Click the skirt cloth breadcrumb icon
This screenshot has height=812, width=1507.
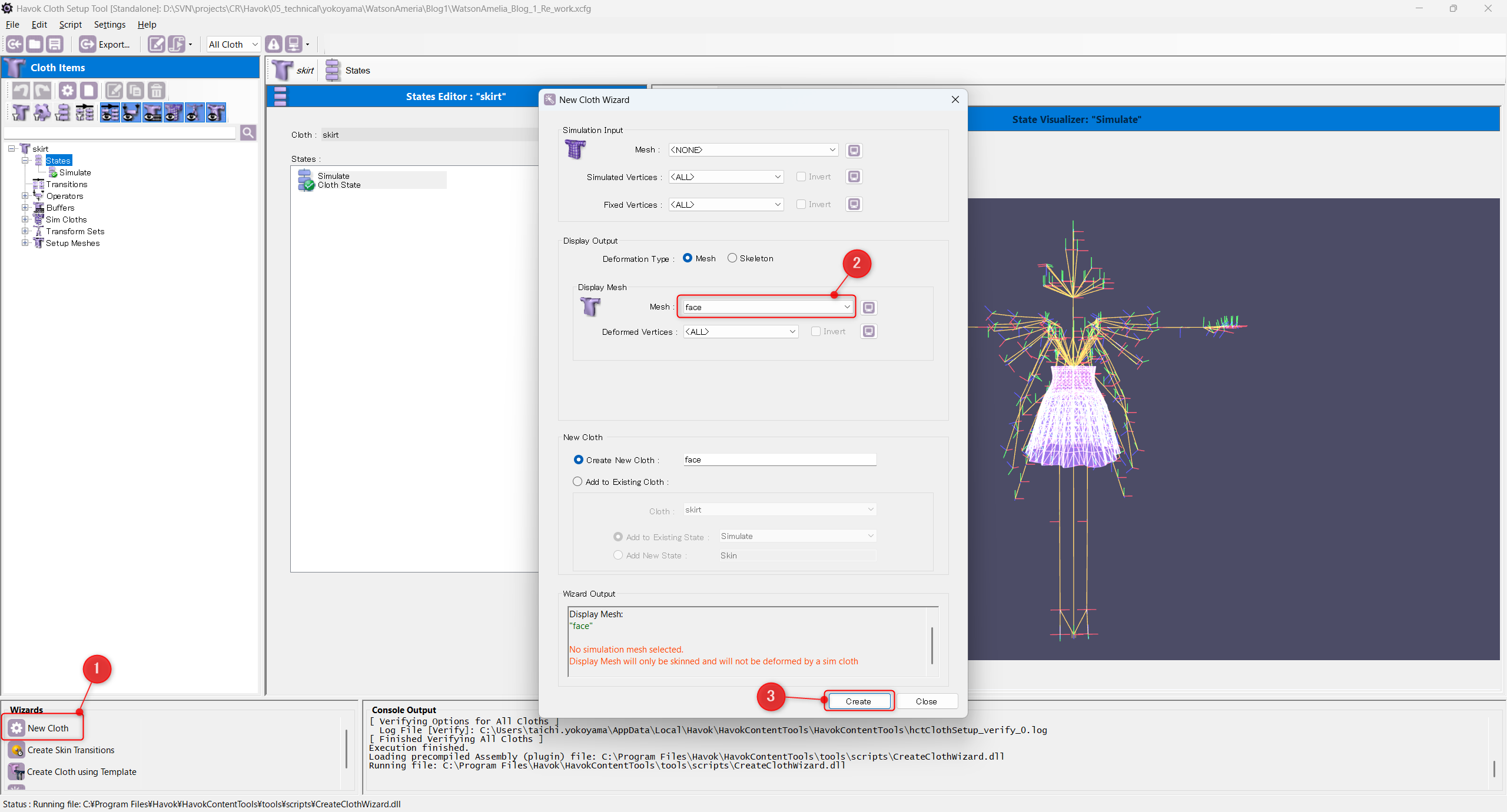(282, 70)
